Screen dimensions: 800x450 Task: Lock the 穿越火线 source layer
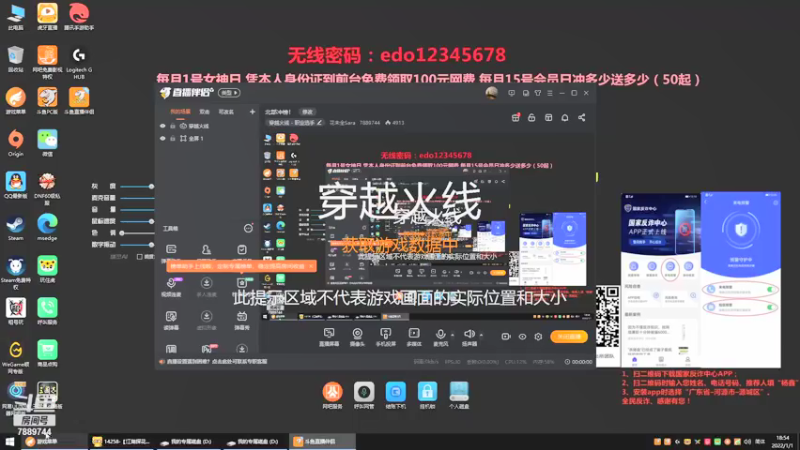click(x=173, y=126)
